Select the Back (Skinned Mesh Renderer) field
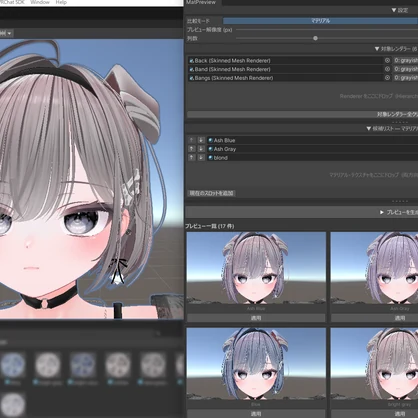Viewport: 418px width, 418px height. [x=285, y=61]
